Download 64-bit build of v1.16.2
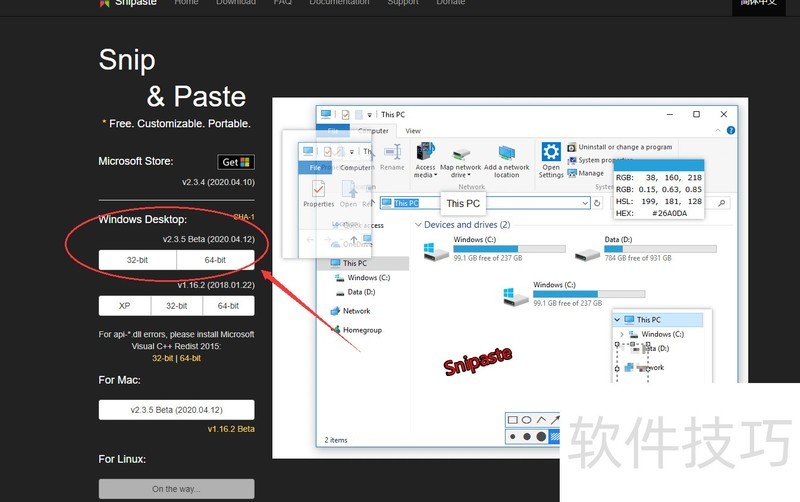This screenshot has width=800, height=502. 228,306
